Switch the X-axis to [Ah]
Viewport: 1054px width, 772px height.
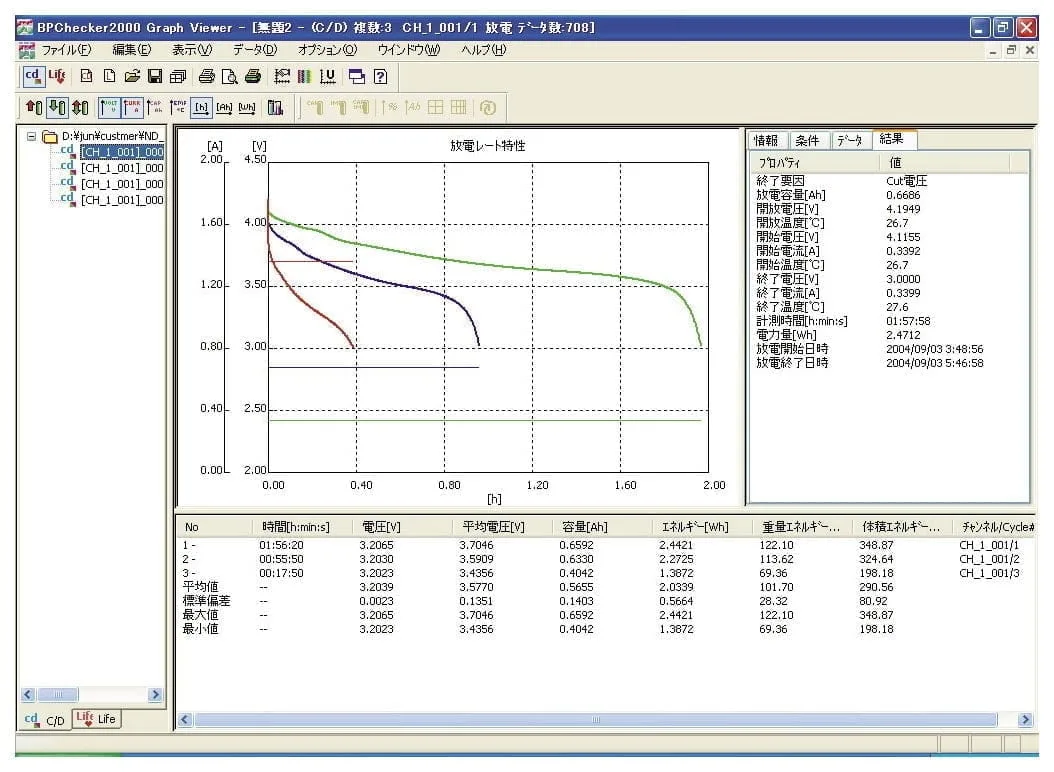(225, 108)
